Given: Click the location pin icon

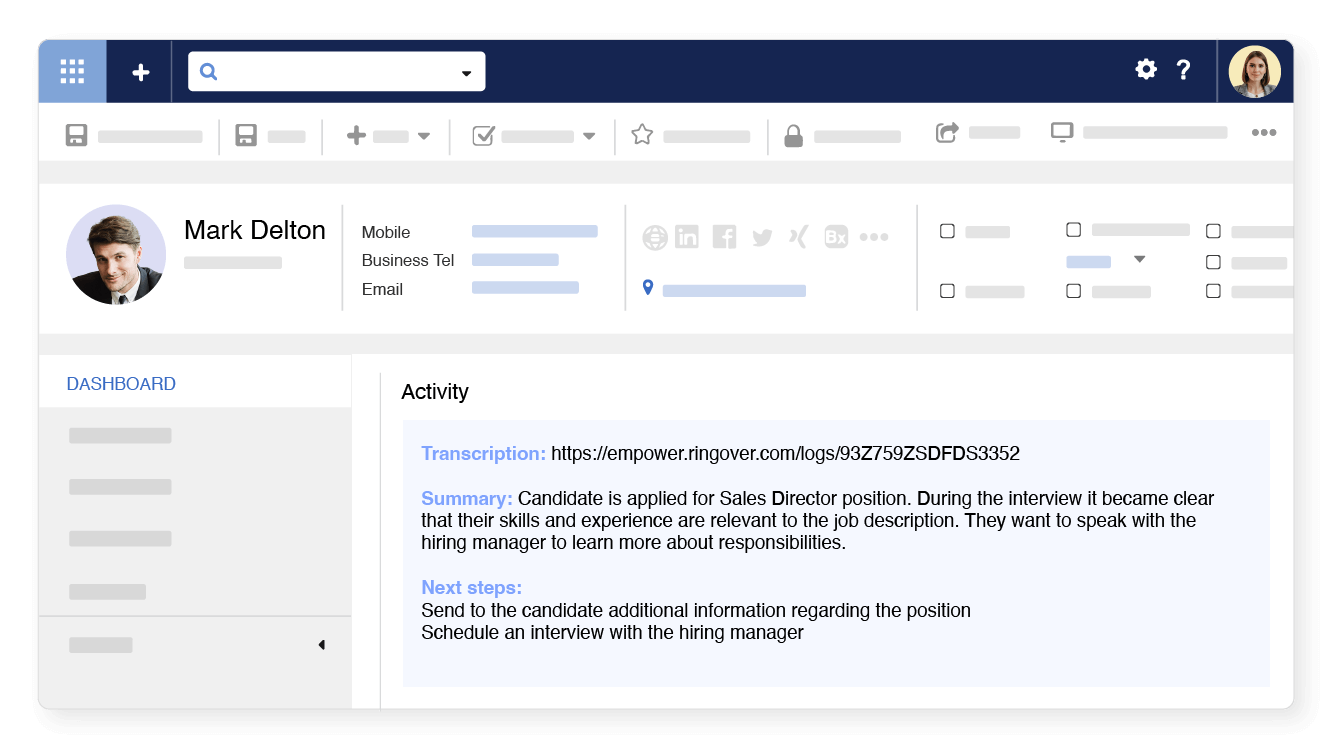Looking at the screenshot, I should click(x=647, y=289).
